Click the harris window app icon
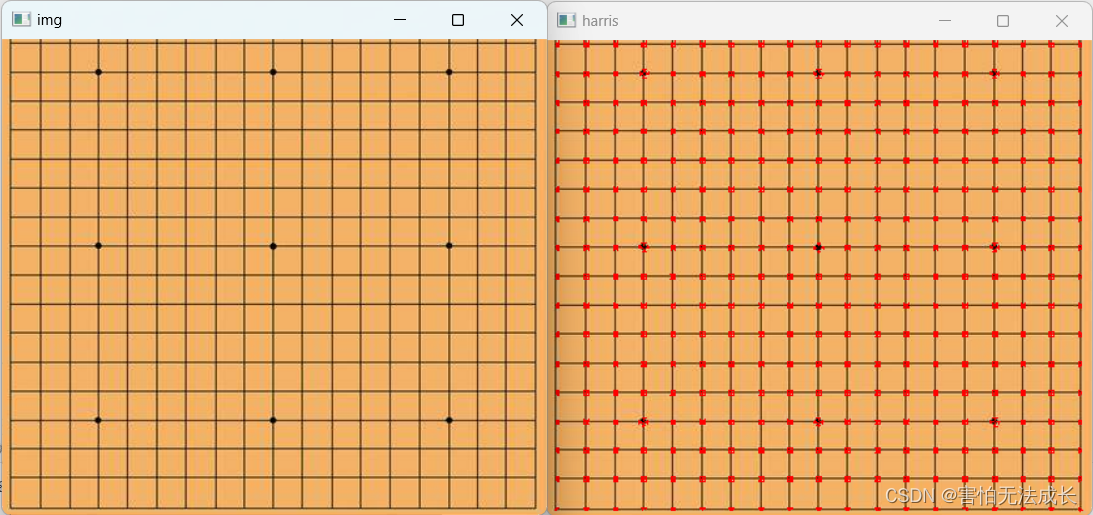The image size is (1093, 515). [567, 21]
